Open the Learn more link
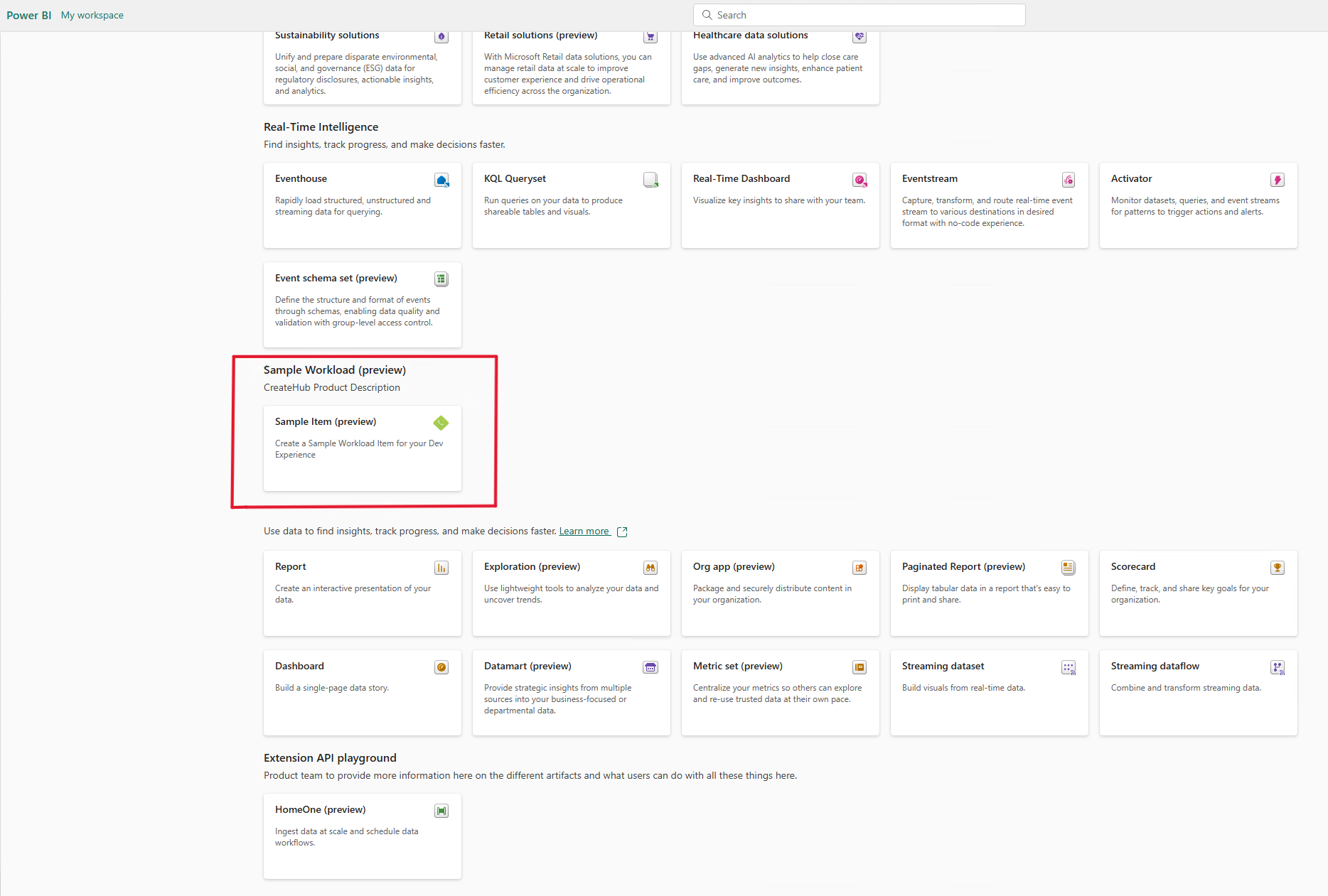 (584, 531)
